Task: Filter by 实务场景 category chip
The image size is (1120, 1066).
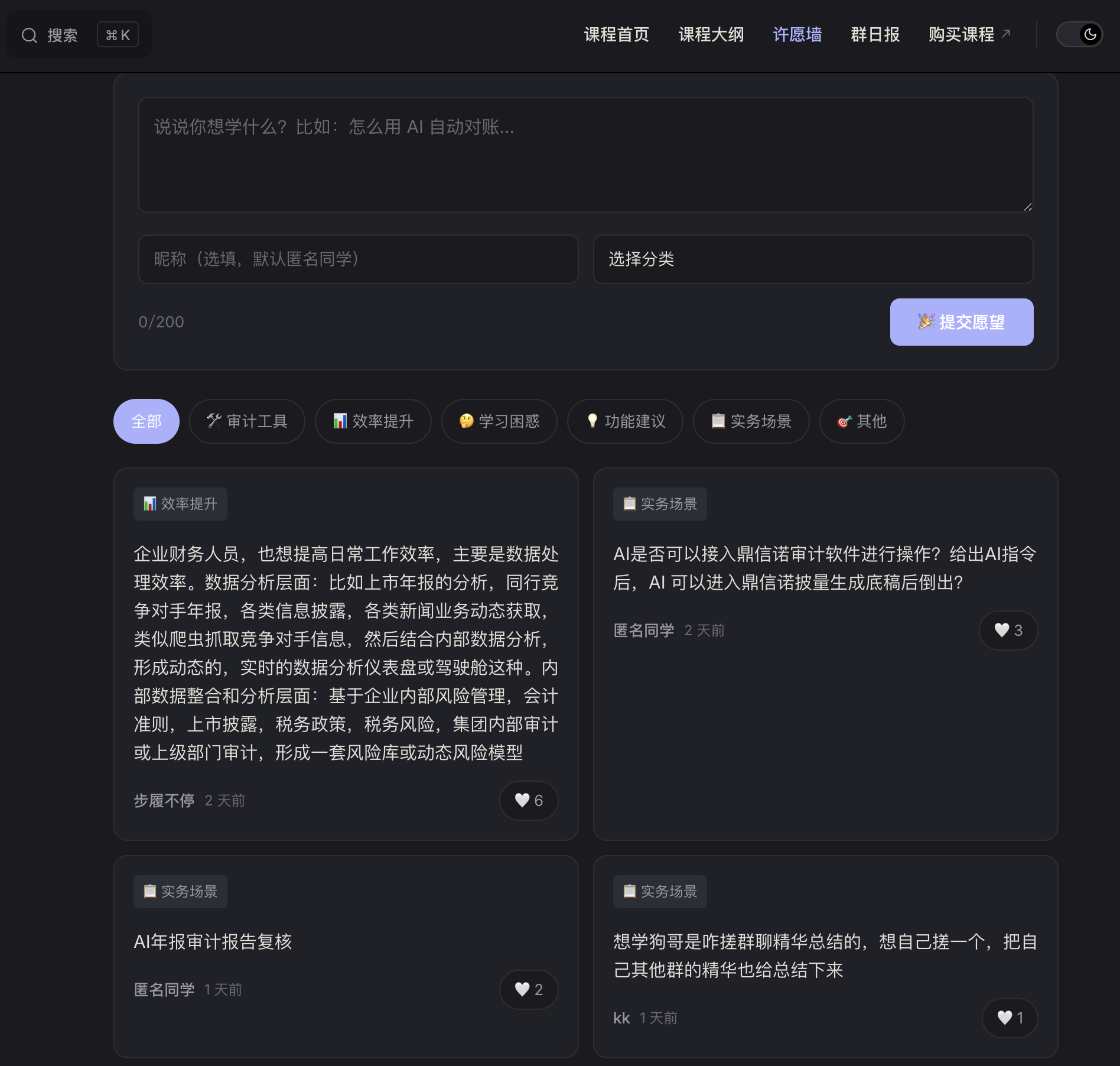Action: click(751, 421)
